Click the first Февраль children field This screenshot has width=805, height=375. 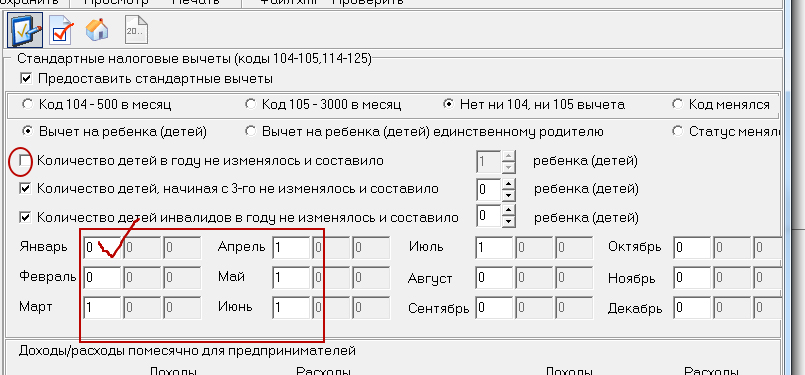(102, 278)
